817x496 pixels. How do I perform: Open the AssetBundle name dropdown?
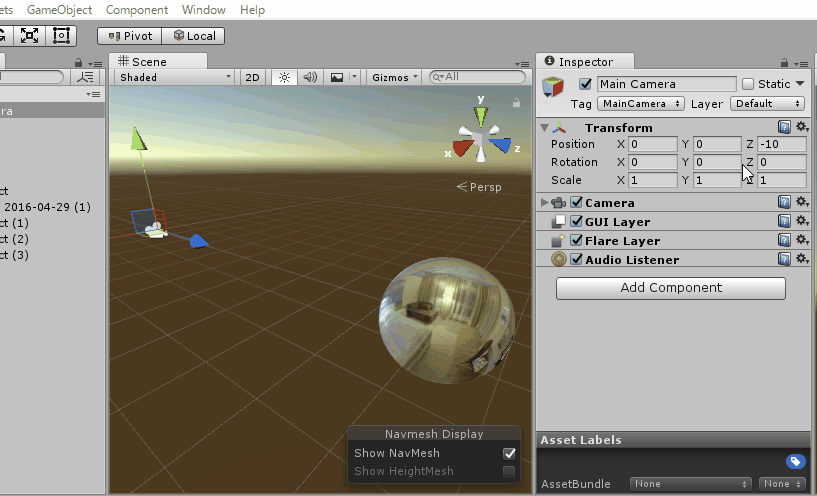pyautogui.click(x=690, y=483)
